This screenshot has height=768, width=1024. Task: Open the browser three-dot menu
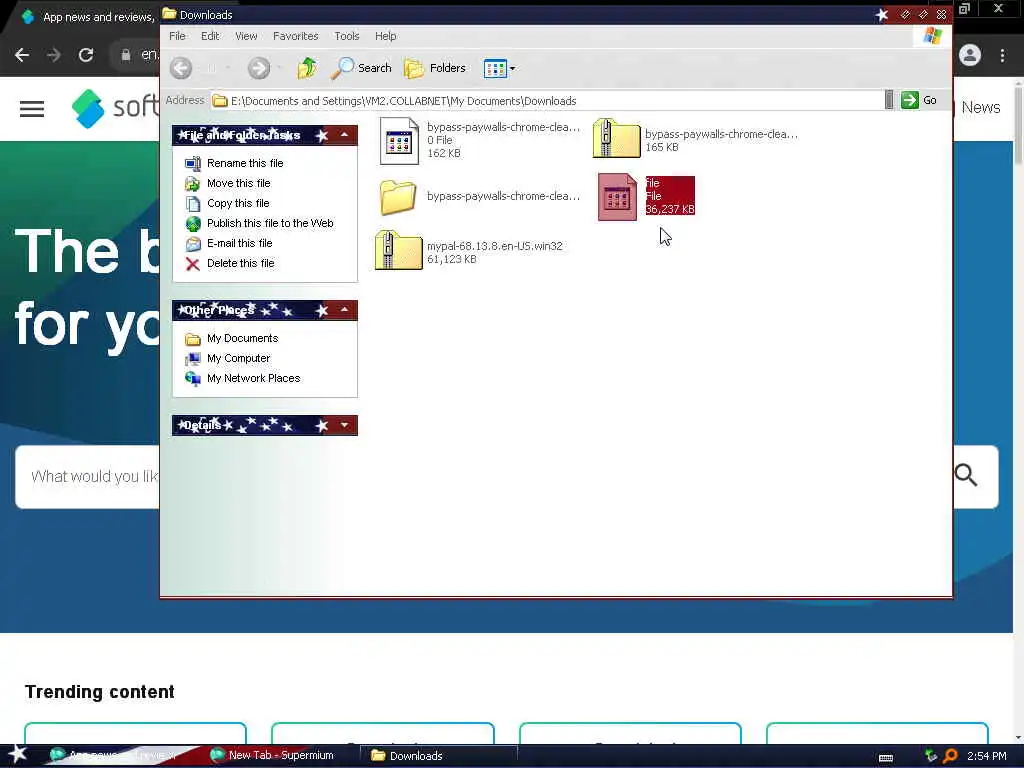1002,56
